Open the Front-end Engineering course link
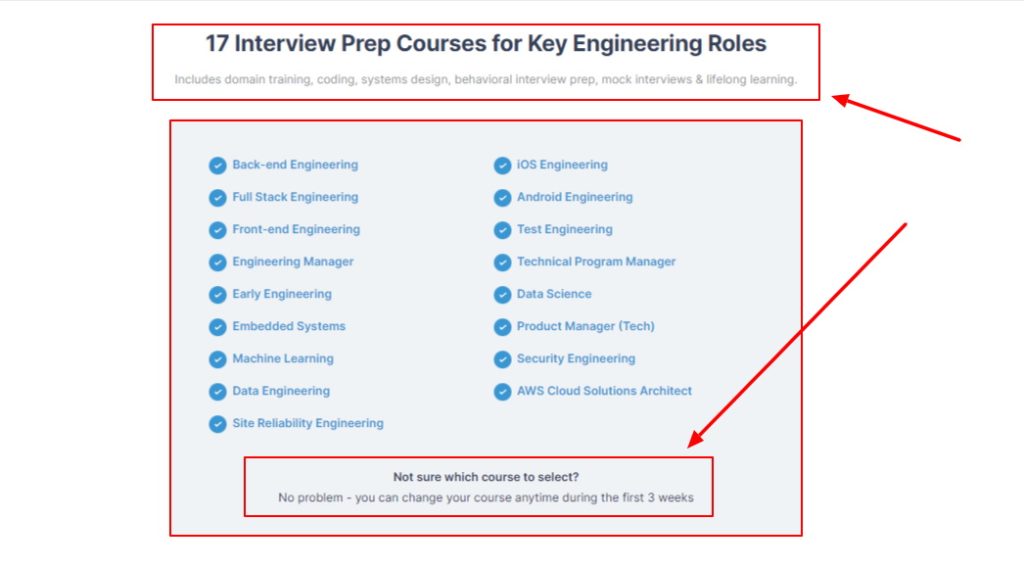Screen dimensions: 1024x569 (296, 229)
